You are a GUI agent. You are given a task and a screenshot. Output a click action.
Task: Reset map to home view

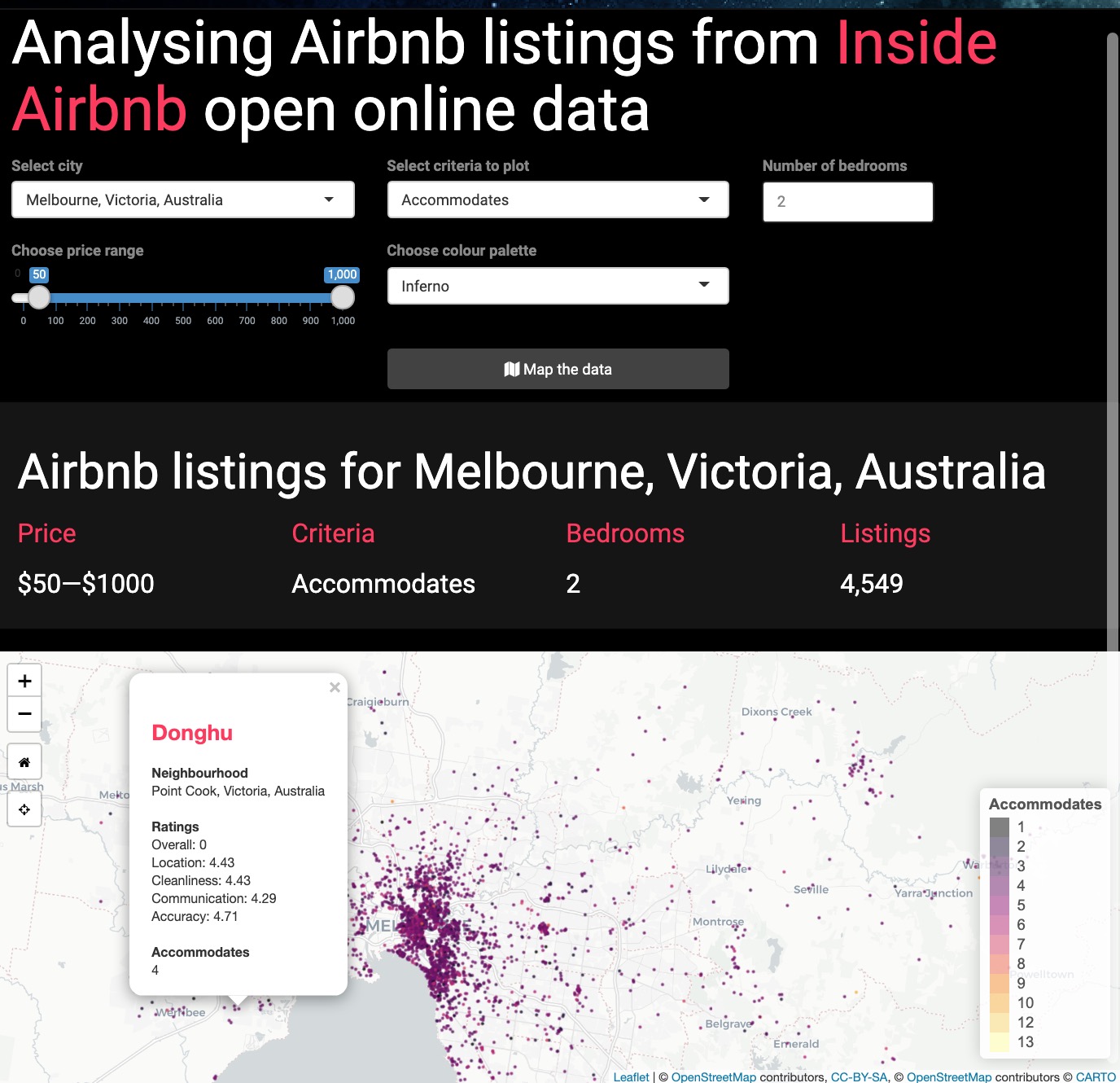point(24,762)
